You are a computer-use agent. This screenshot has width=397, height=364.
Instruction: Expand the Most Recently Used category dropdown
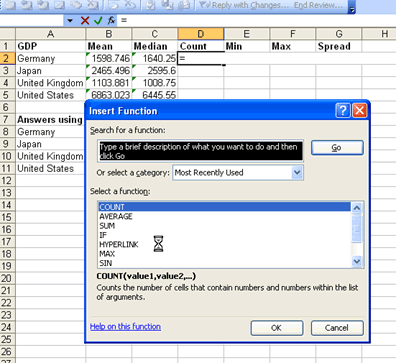297,173
